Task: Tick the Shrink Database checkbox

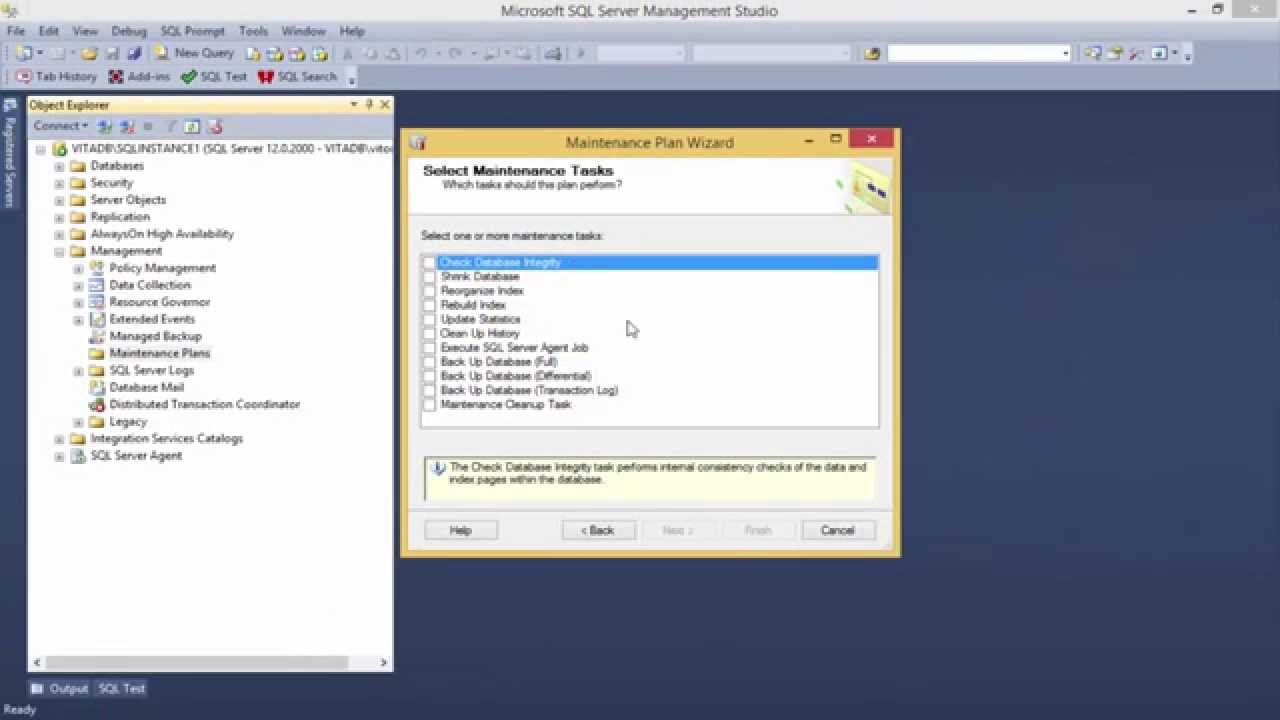Action: point(429,277)
